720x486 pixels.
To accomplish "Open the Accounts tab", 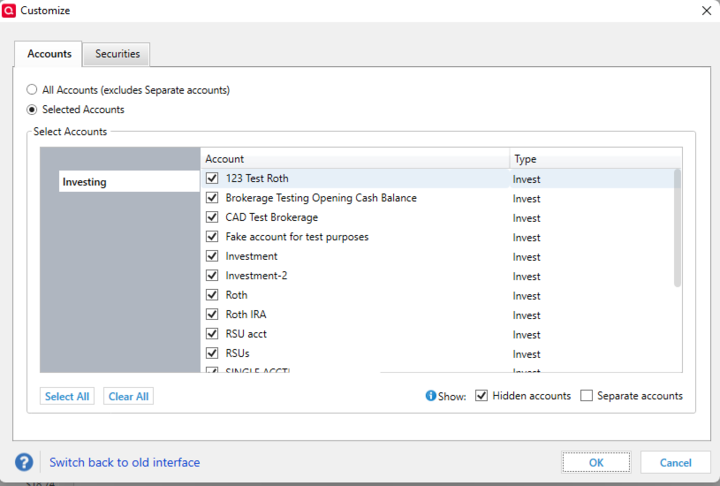I will click(49, 54).
